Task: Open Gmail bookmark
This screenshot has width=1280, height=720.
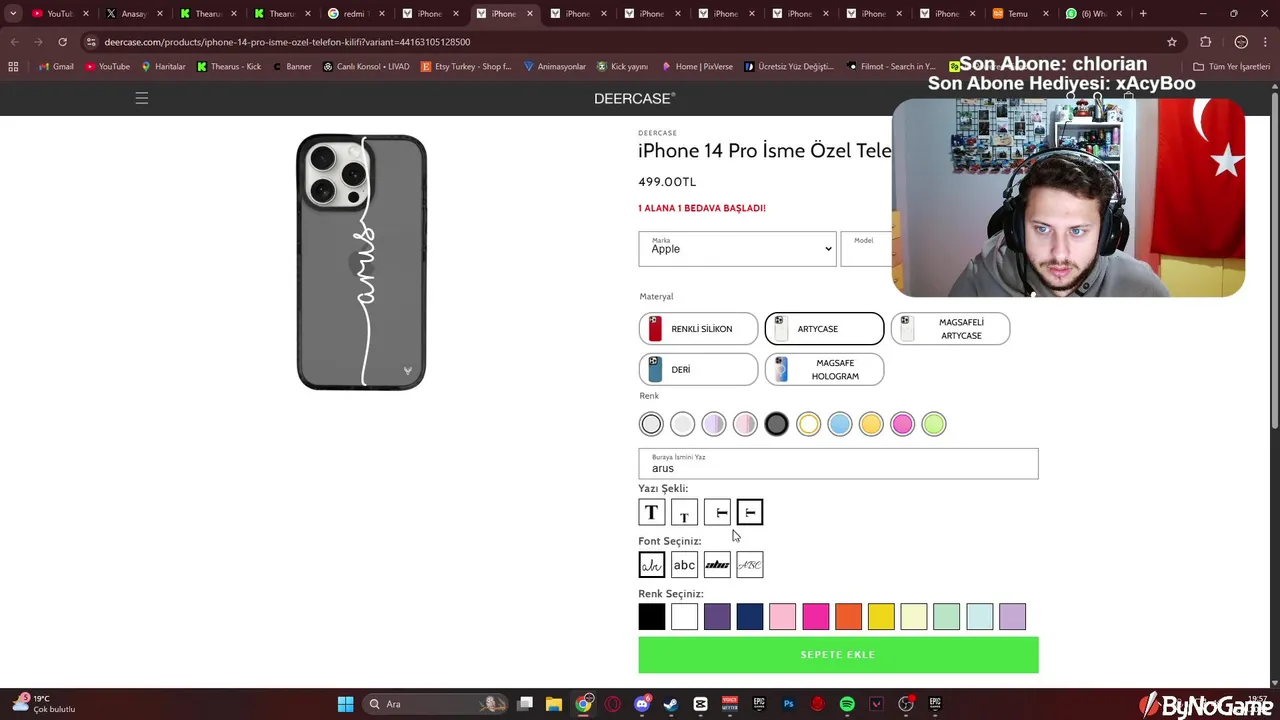Action: [56, 66]
